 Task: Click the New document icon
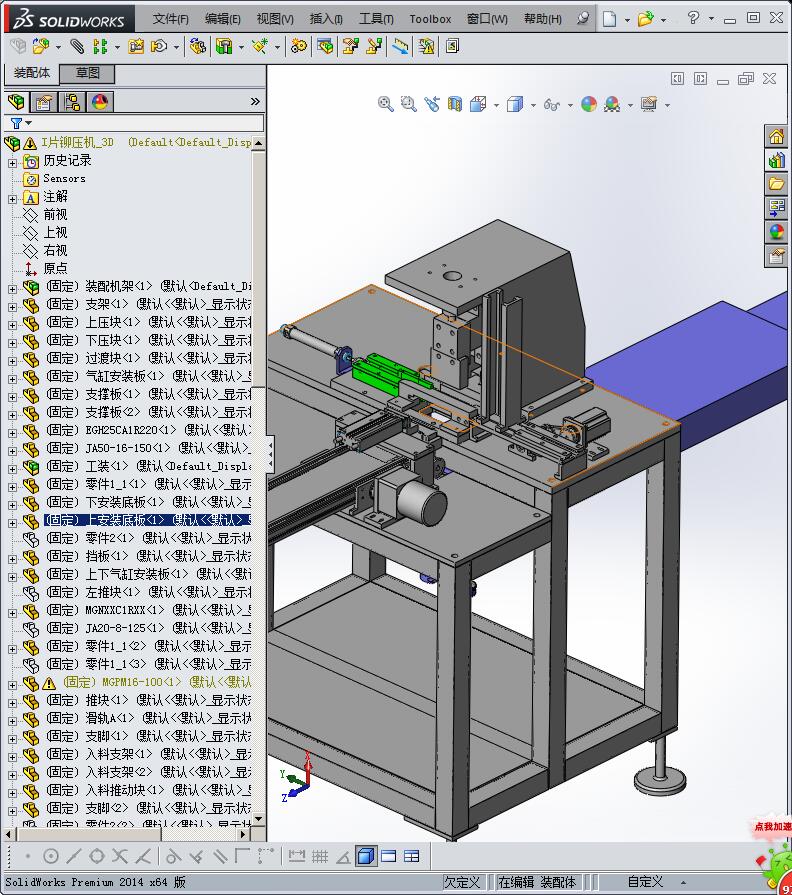point(609,19)
